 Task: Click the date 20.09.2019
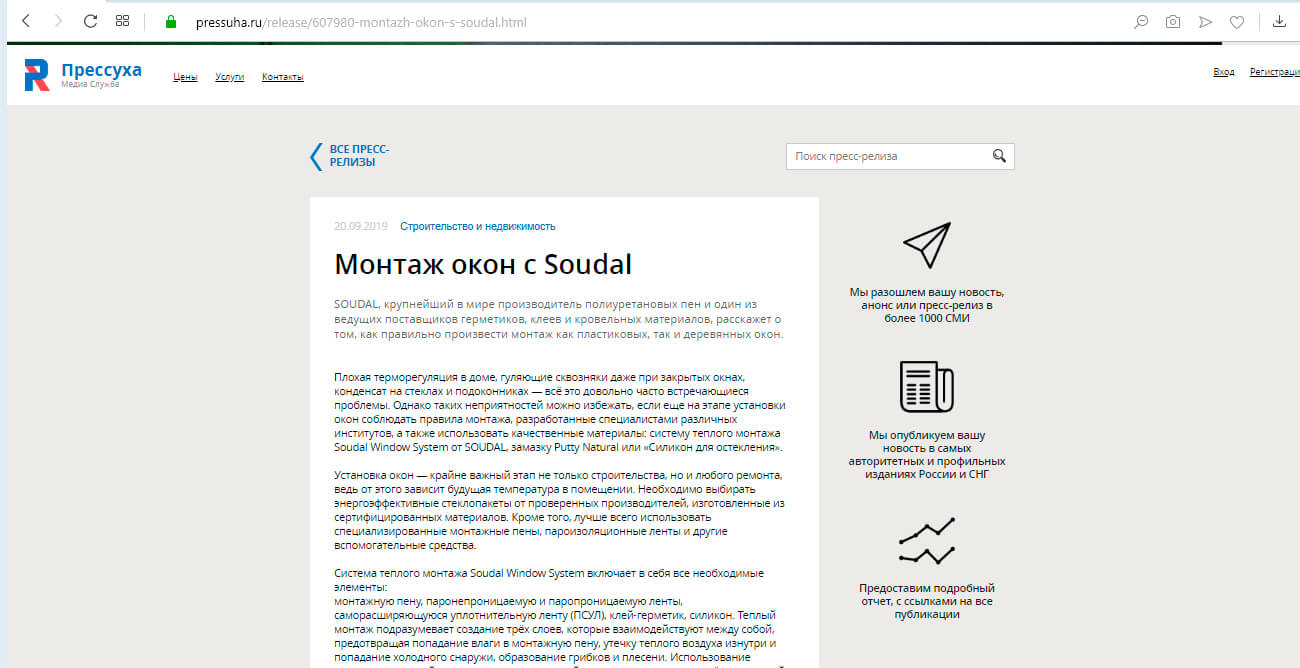(361, 226)
